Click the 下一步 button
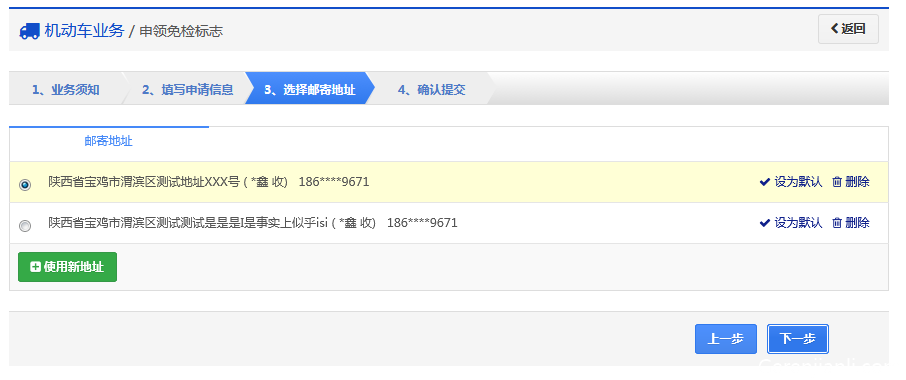Screen dimensions: 906x380 pos(797,339)
